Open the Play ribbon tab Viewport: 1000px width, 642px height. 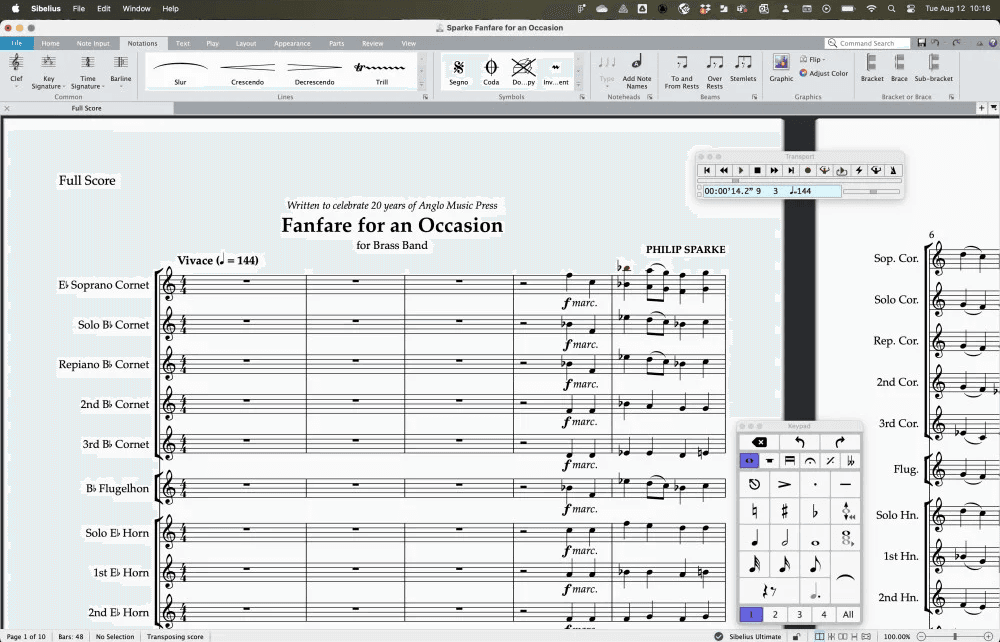click(212, 43)
